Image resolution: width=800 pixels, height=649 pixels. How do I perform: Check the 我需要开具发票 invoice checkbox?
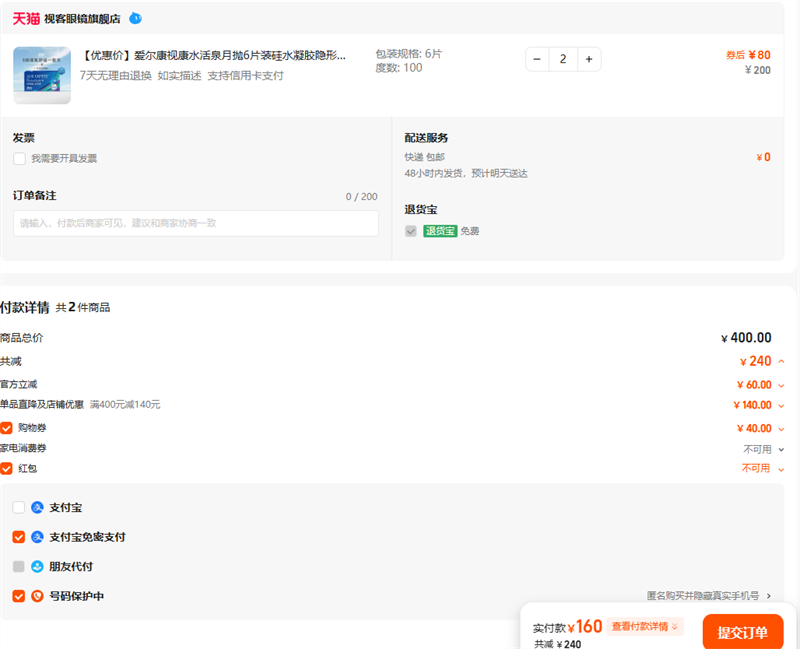coord(19,158)
